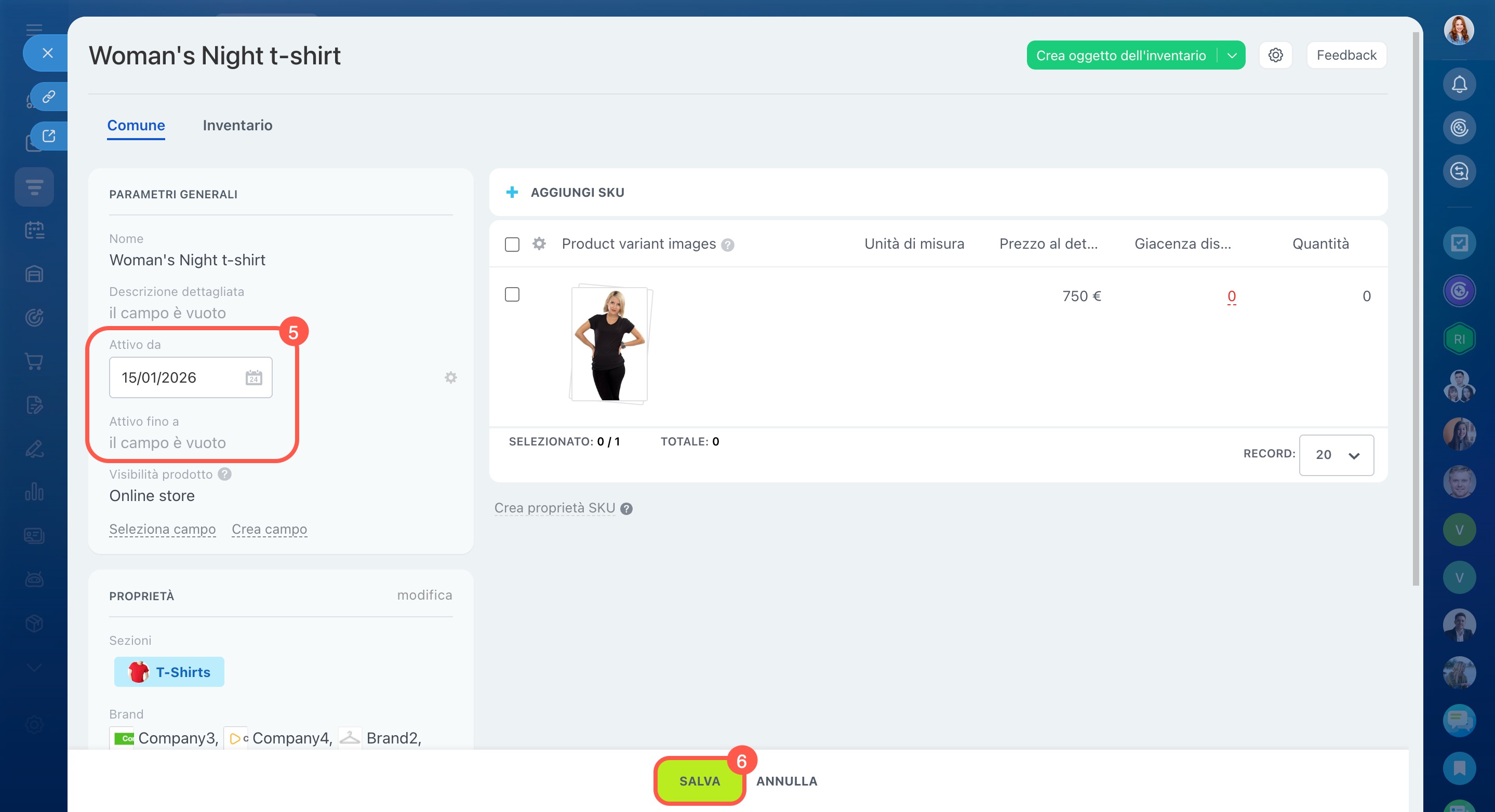Click SKU grid settings gear icon
The width and height of the screenshot is (1495, 812).
(539, 243)
